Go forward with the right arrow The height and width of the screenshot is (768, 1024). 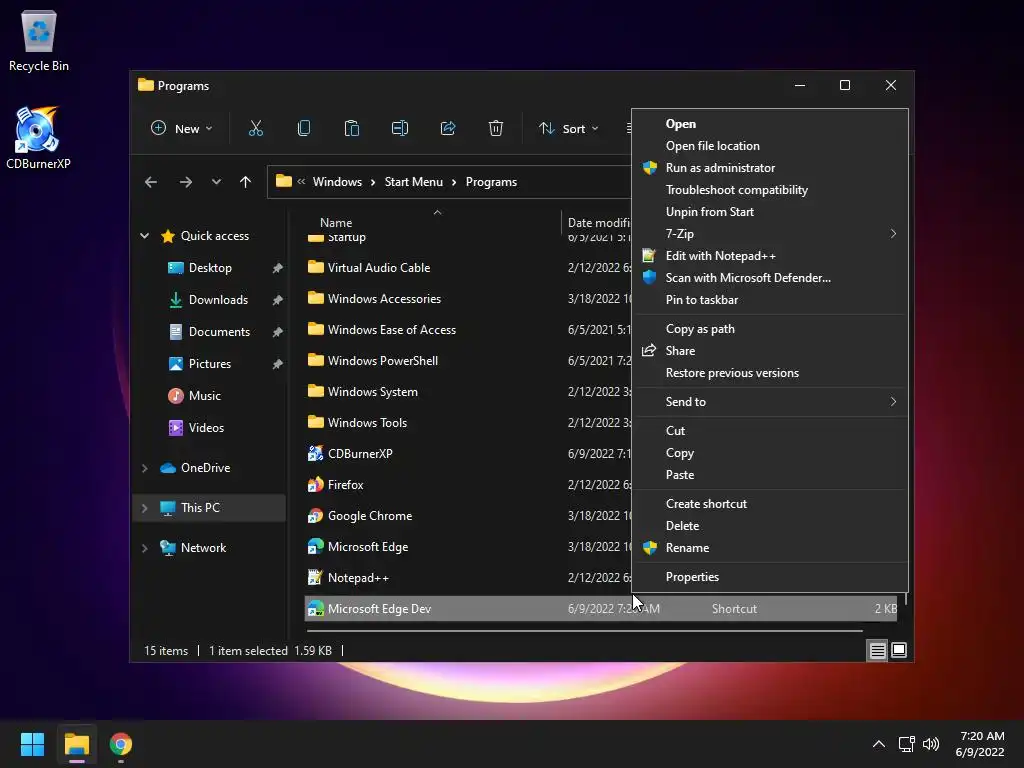[185, 182]
